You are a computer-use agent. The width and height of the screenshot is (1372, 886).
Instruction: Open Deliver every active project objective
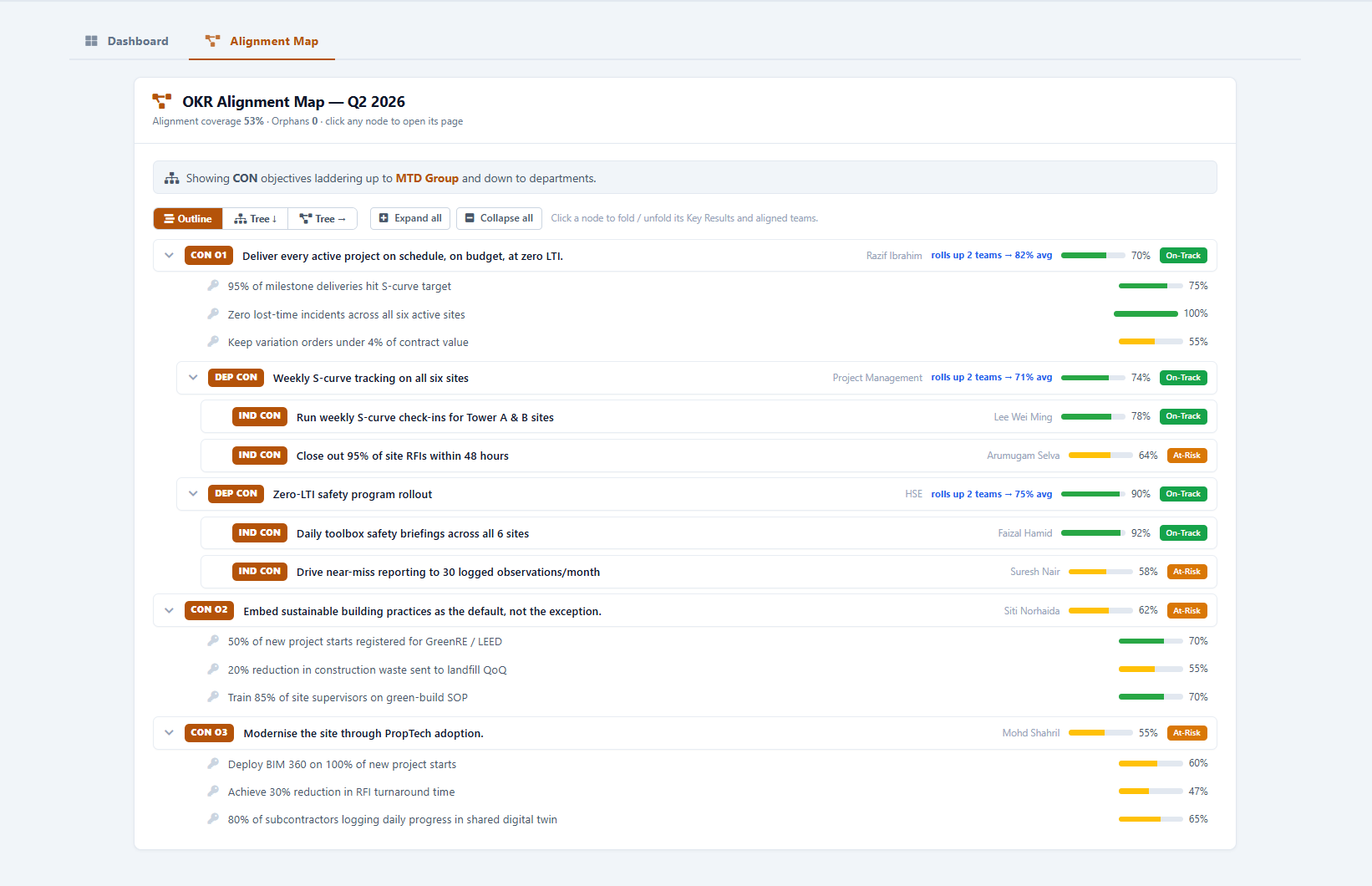tap(403, 257)
